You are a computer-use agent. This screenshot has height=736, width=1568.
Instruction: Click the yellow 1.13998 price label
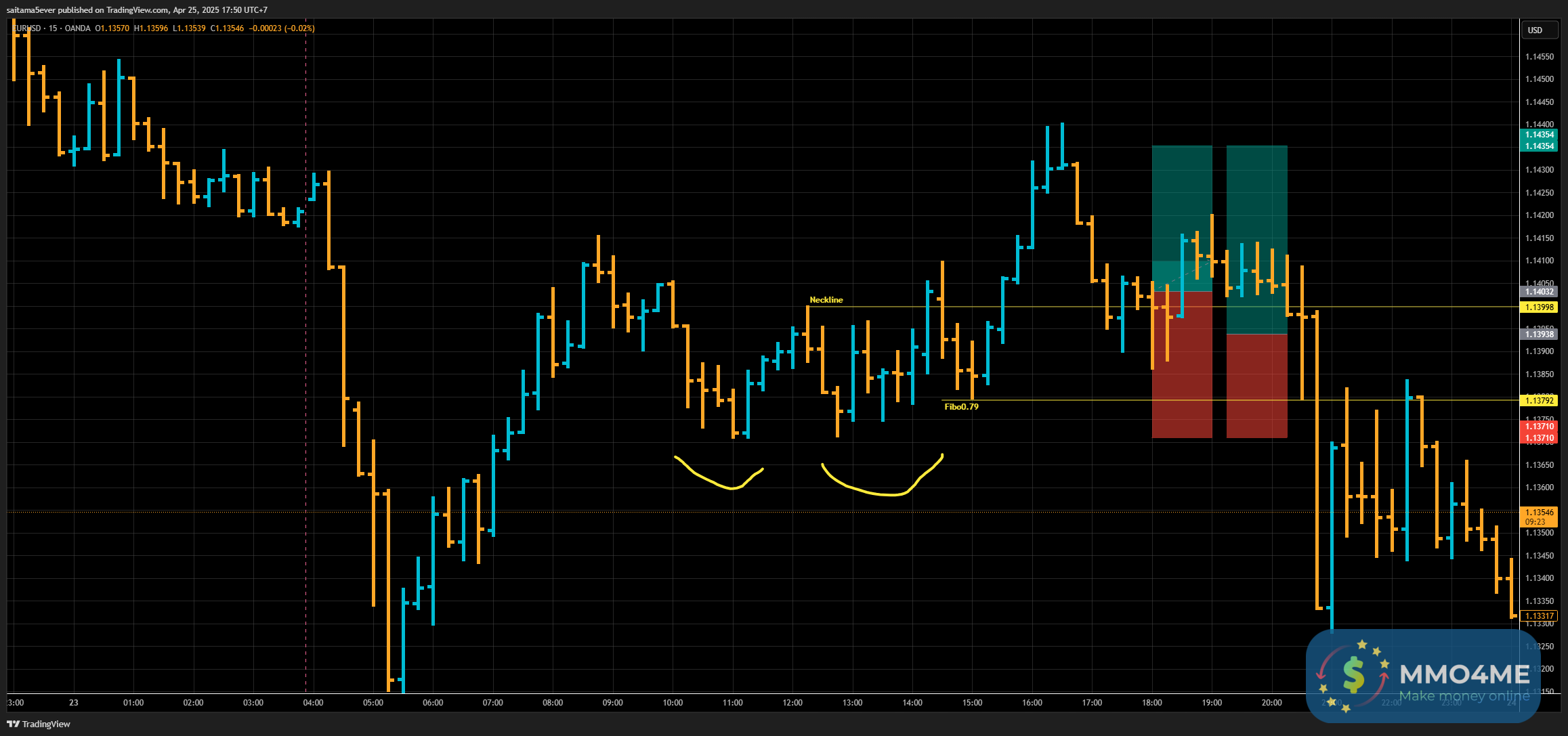[x=1539, y=307]
